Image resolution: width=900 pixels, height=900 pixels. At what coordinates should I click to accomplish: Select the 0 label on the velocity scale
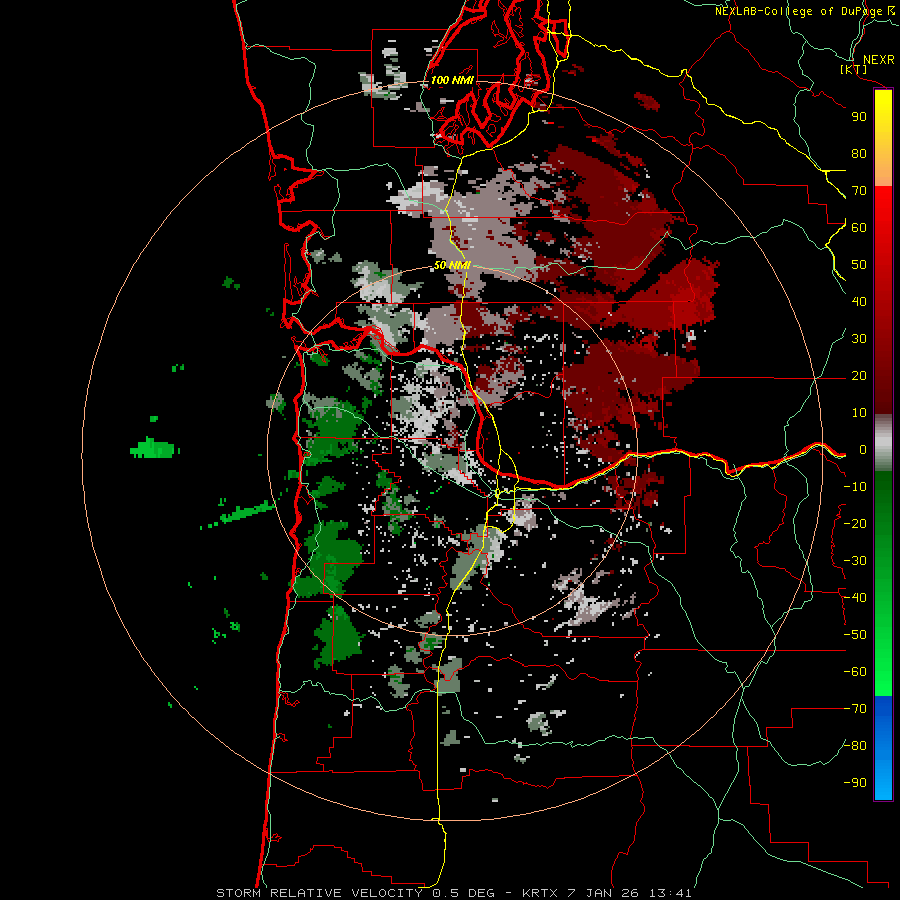(x=863, y=450)
